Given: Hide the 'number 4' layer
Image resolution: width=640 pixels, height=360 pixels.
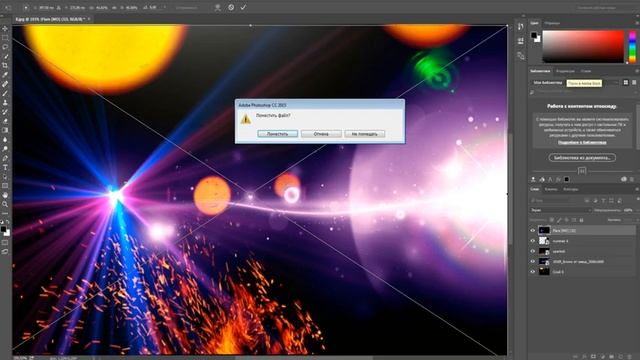Looking at the screenshot, I should (x=533, y=241).
